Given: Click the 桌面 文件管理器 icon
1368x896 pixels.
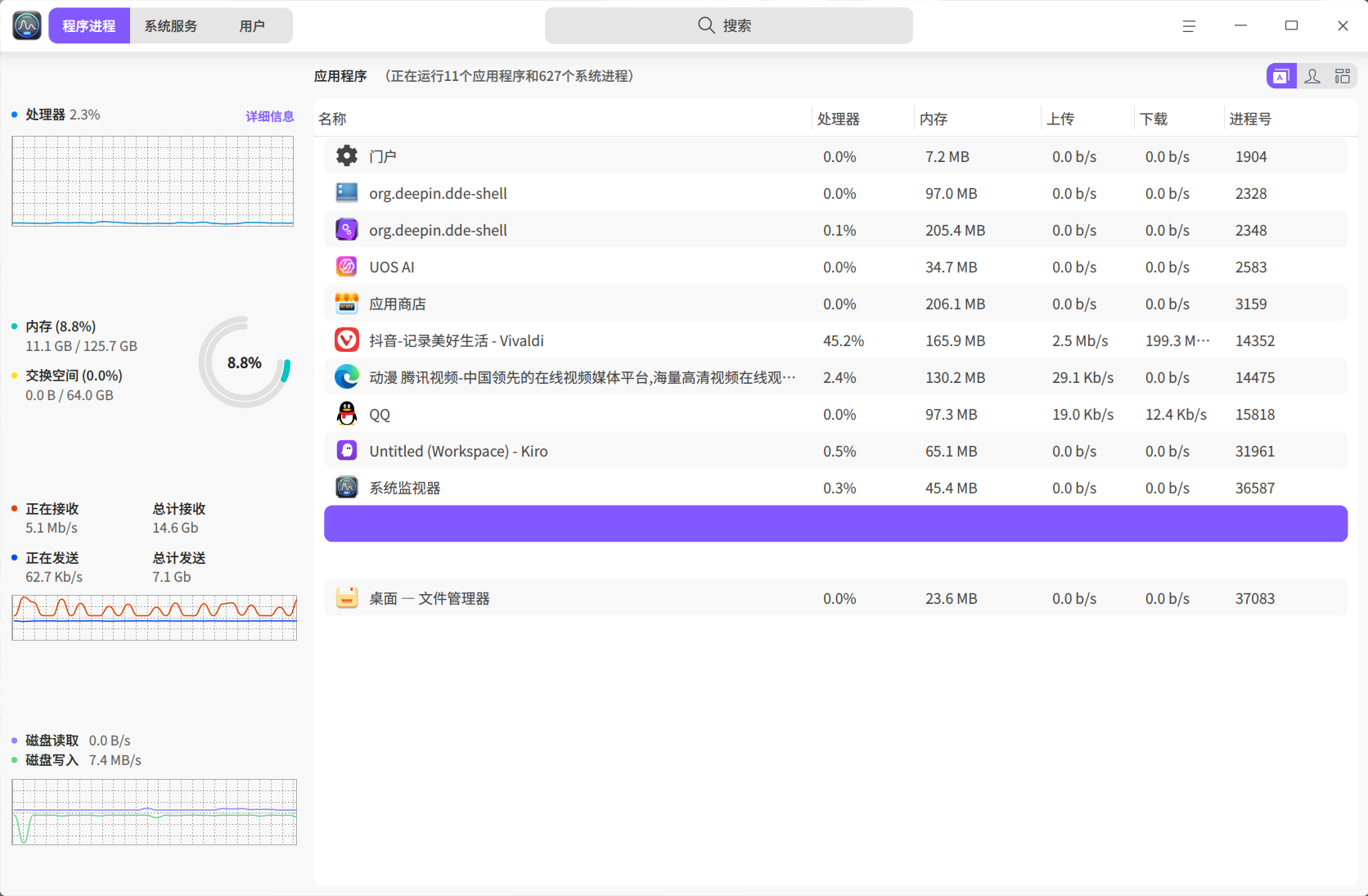Looking at the screenshot, I should click(347, 597).
